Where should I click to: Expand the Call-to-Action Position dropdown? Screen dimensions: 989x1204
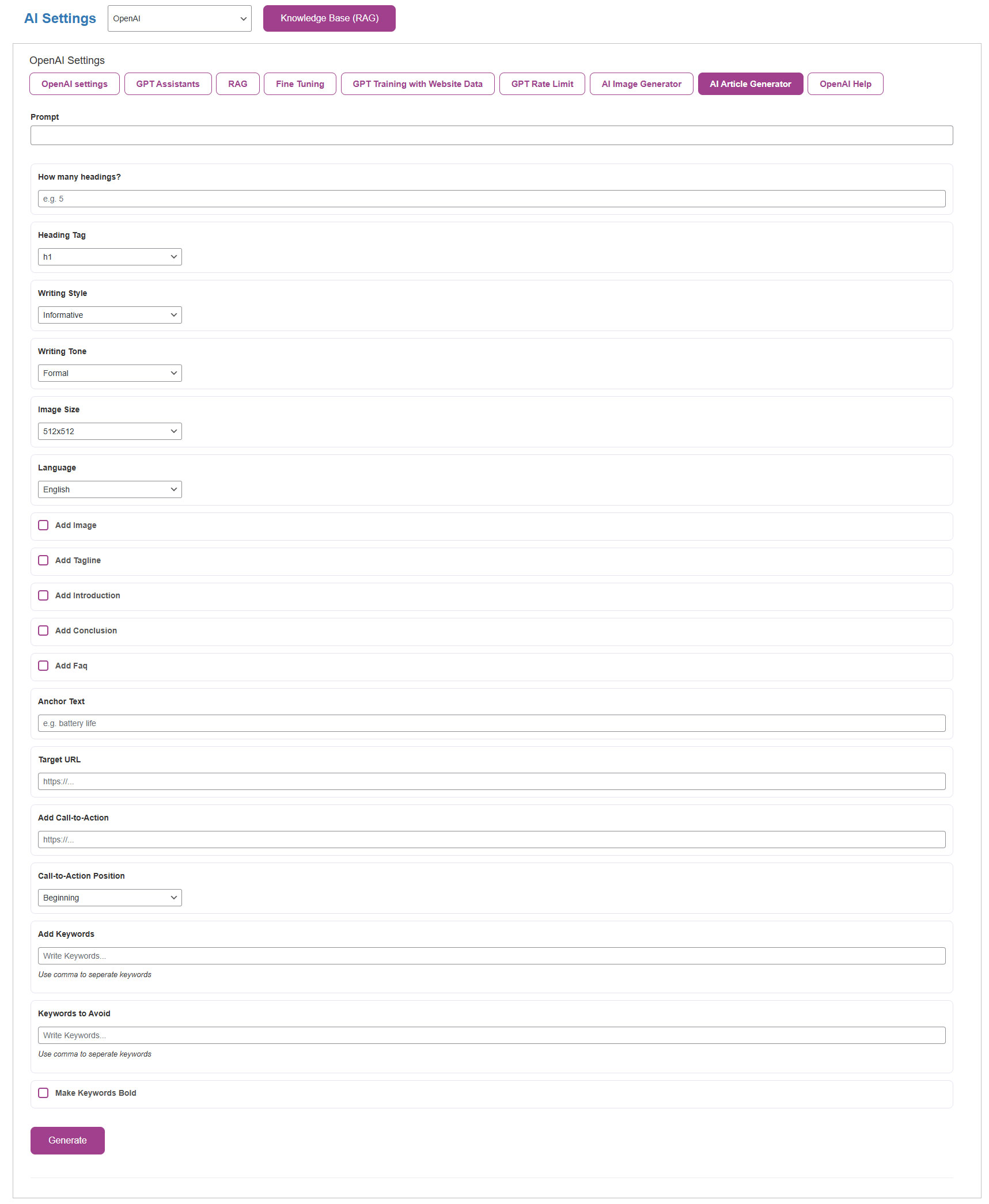click(x=109, y=898)
